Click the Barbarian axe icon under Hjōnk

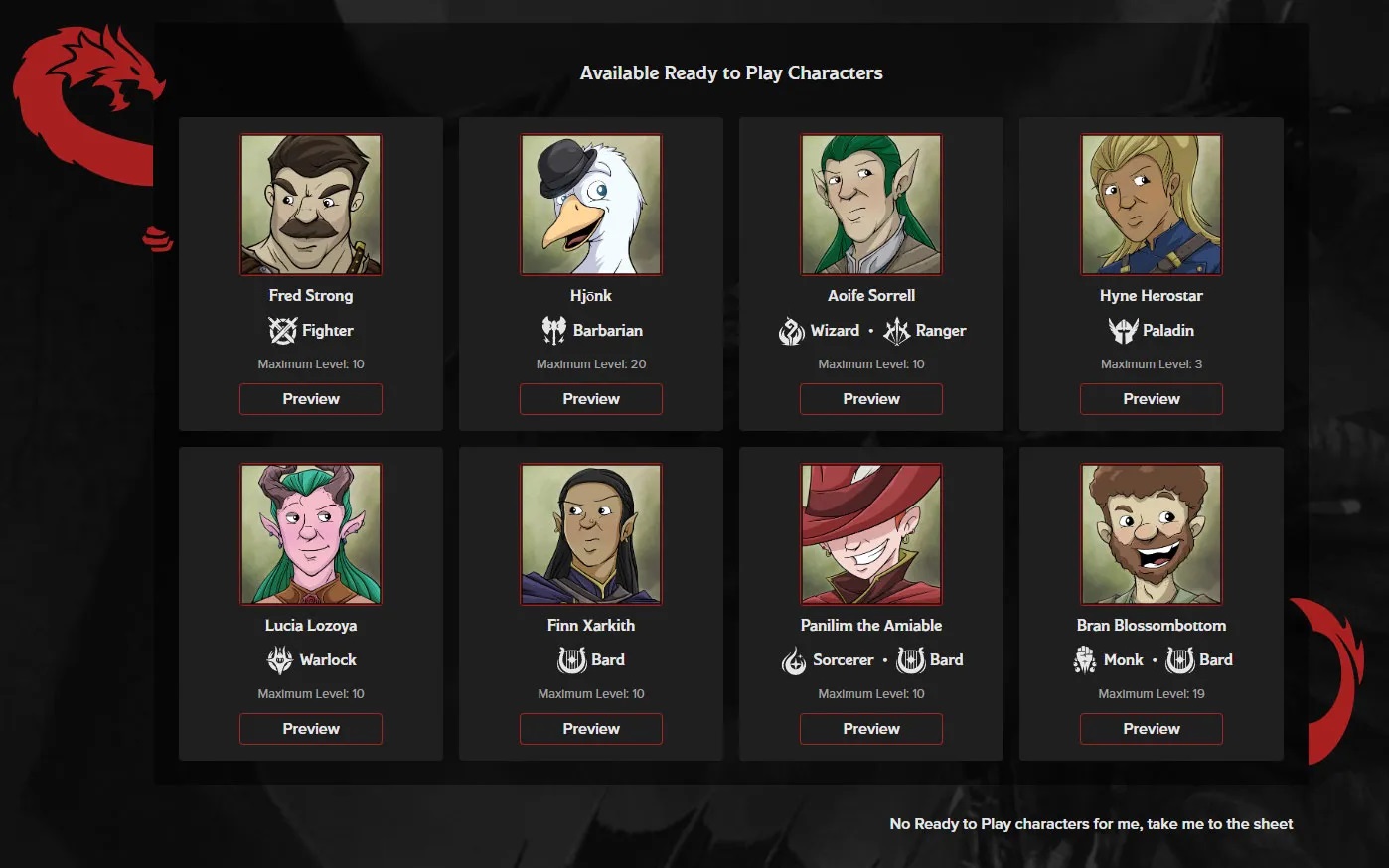[x=554, y=330]
